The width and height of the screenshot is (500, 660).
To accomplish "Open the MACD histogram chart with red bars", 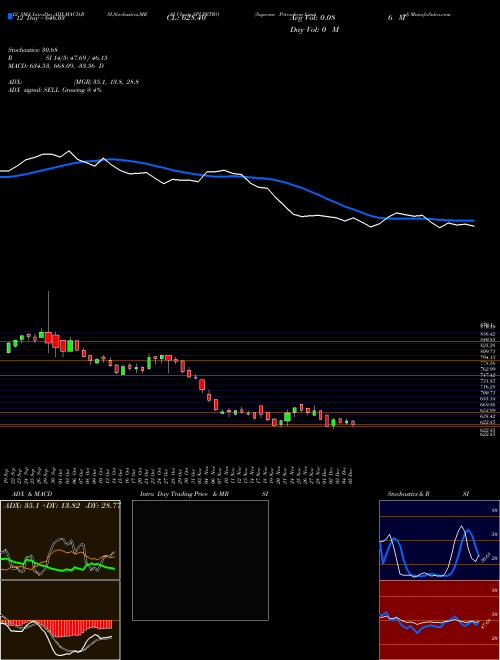I will tap(60, 620).
